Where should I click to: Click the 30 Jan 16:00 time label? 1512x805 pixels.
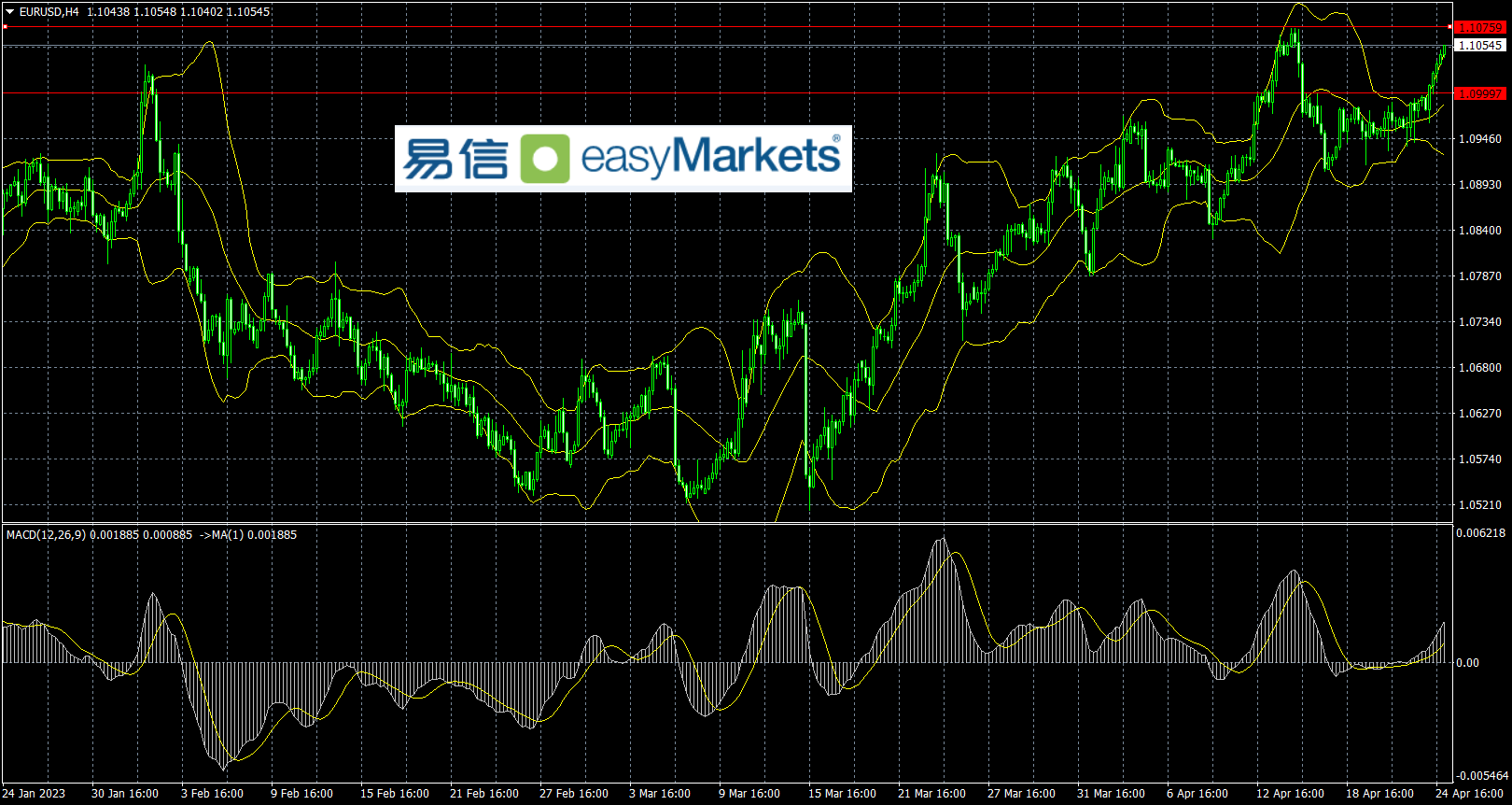(125, 794)
